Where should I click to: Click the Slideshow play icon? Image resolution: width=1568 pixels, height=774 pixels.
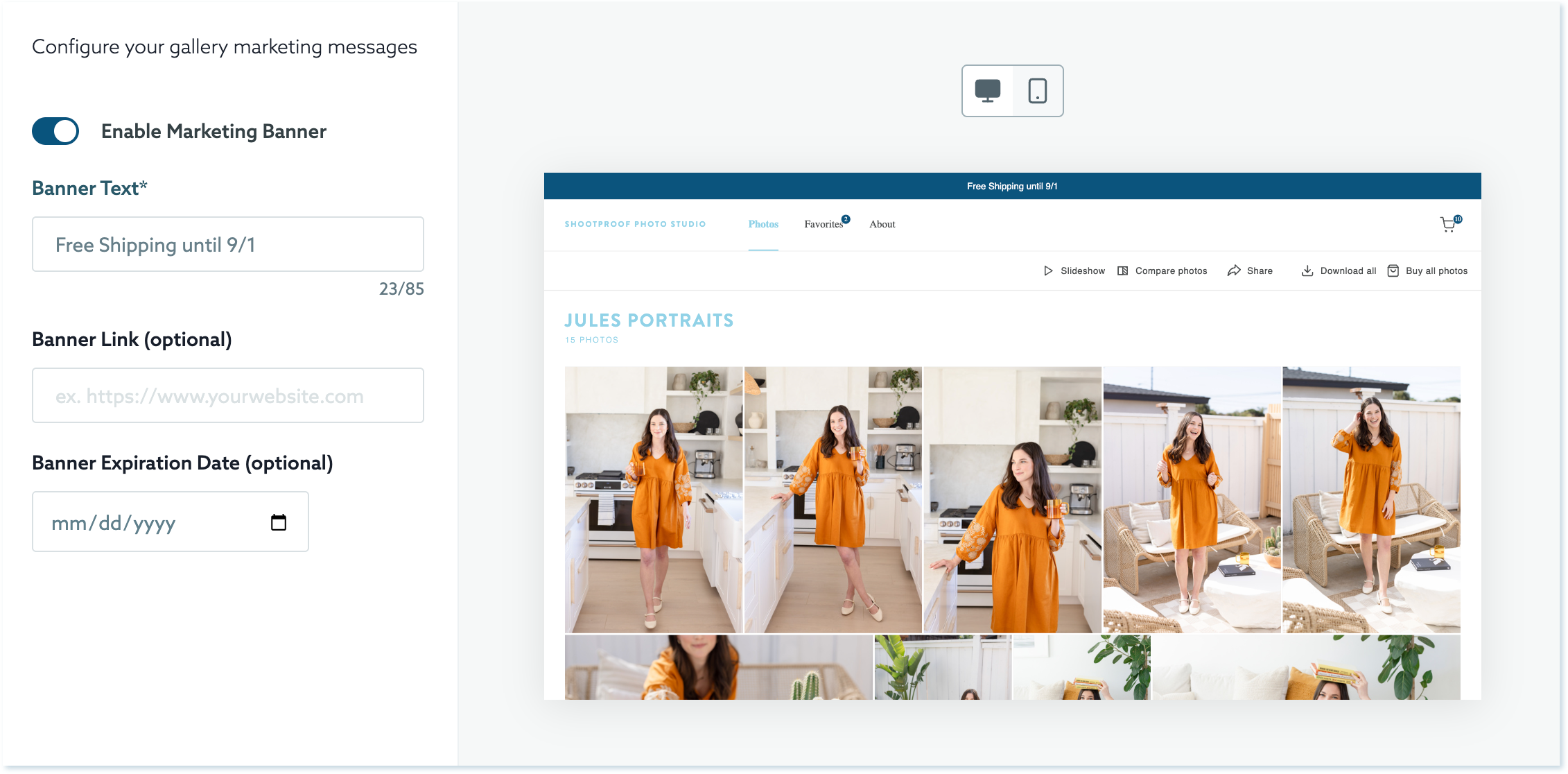pyautogui.click(x=1048, y=271)
